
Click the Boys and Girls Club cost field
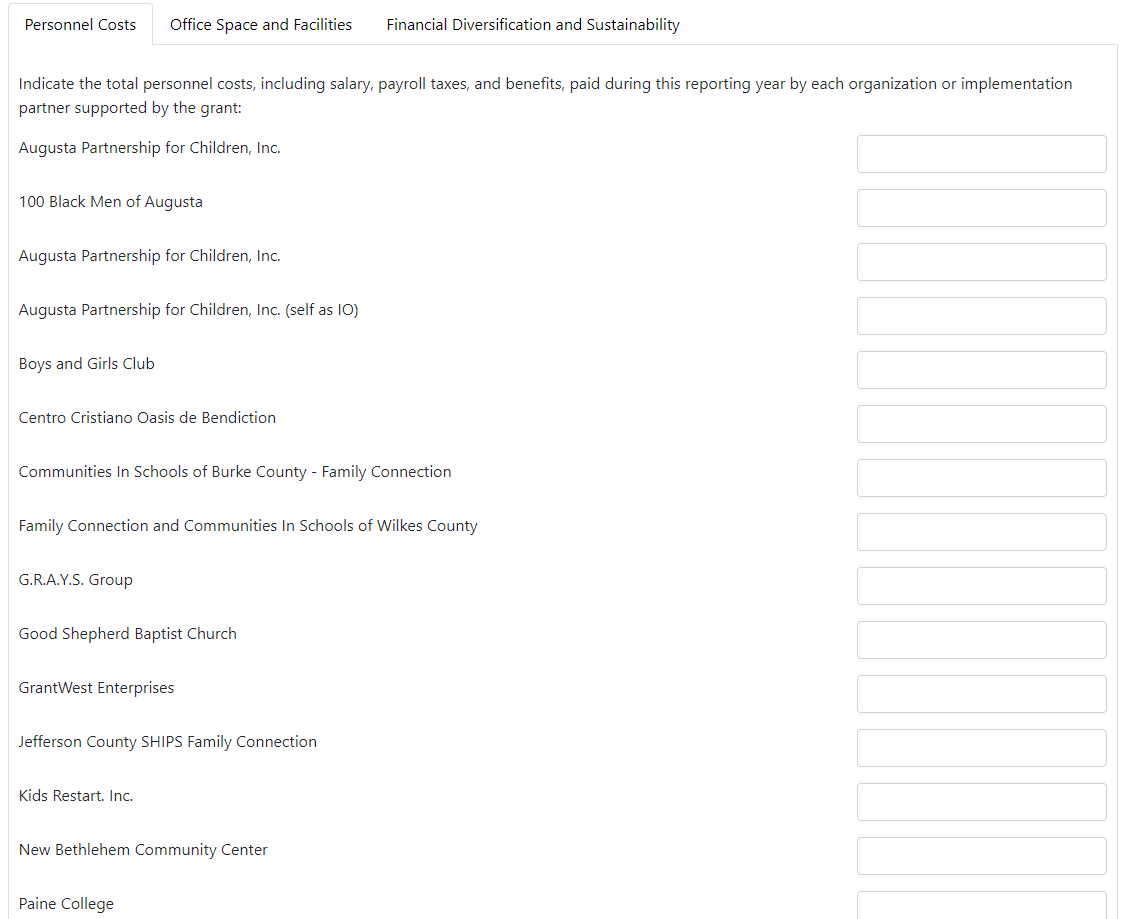tap(981, 370)
